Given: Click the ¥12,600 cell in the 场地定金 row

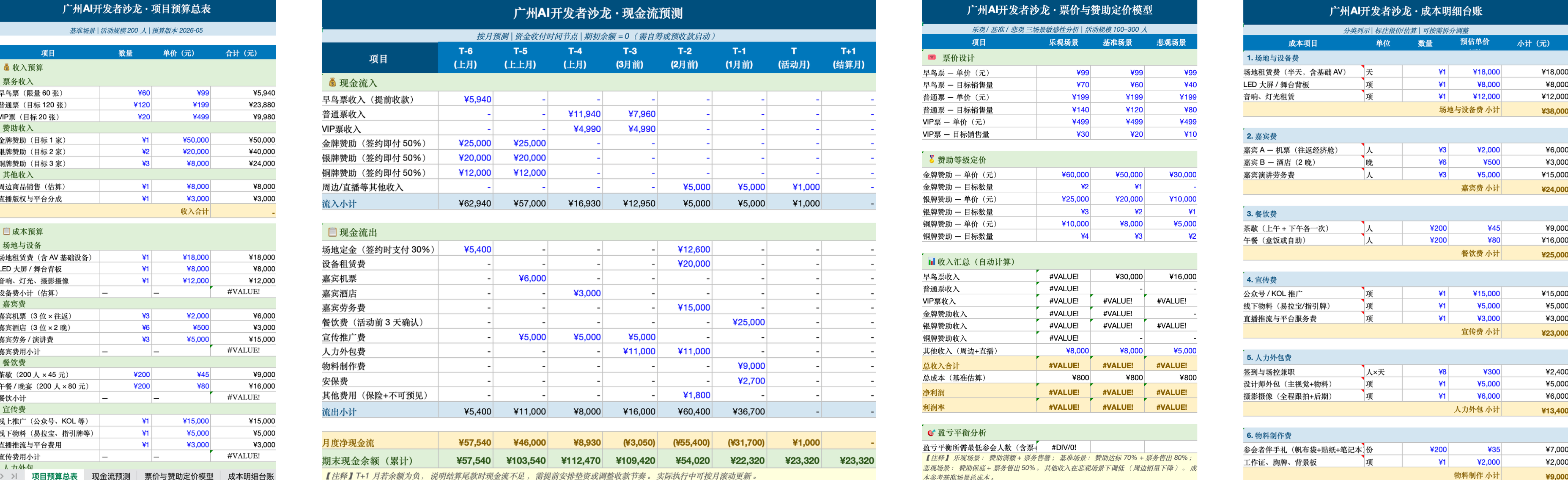Looking at the screenshot, I should point(694,249).
